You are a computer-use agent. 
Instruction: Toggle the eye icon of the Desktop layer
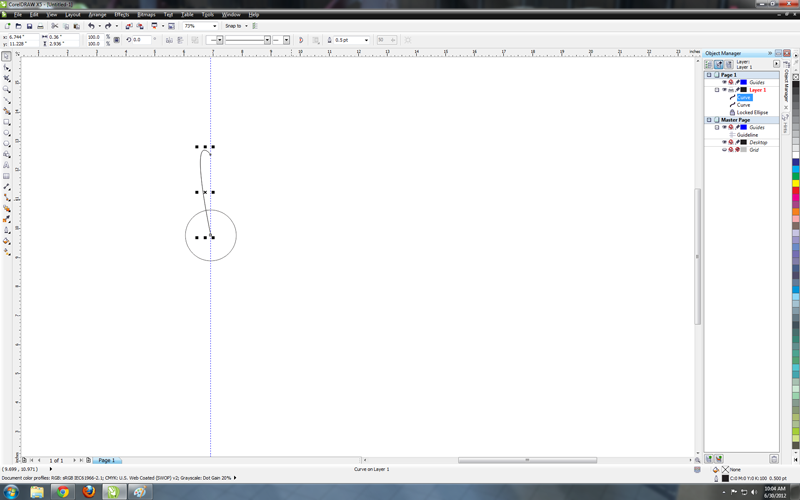coord(724,142)
